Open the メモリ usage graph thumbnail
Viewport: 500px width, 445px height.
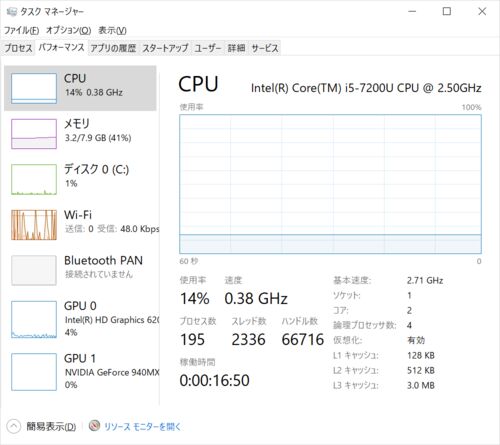(34, 134)
